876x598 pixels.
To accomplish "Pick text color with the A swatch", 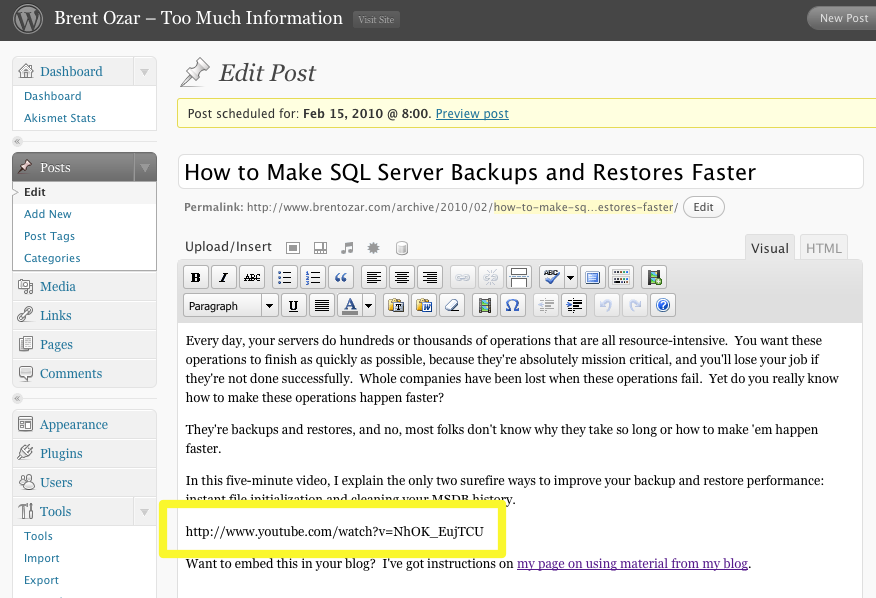I will click(x=349, y=306).
